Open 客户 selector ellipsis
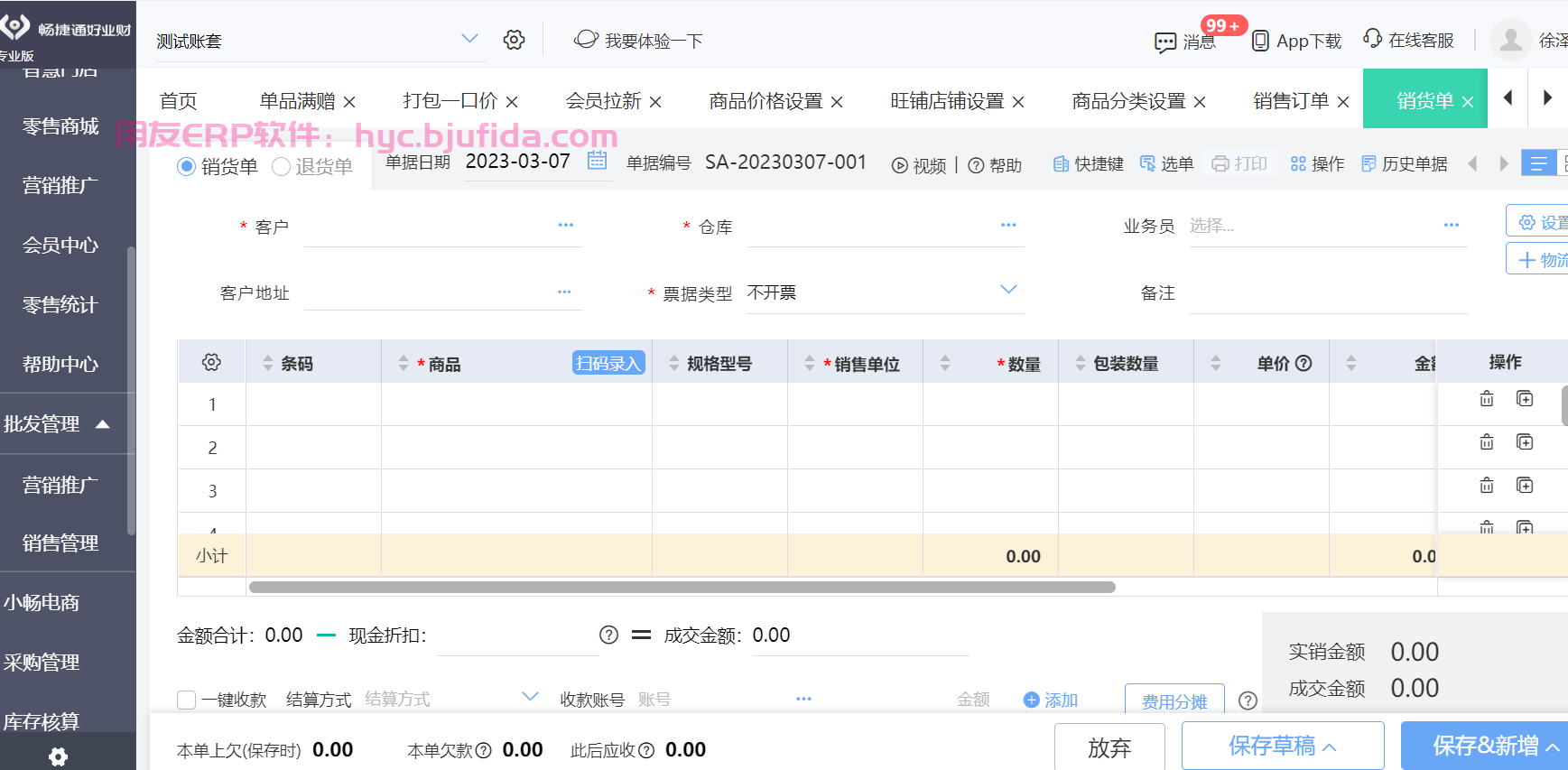This screenshot has width=1568, height=770. [566, 225]
